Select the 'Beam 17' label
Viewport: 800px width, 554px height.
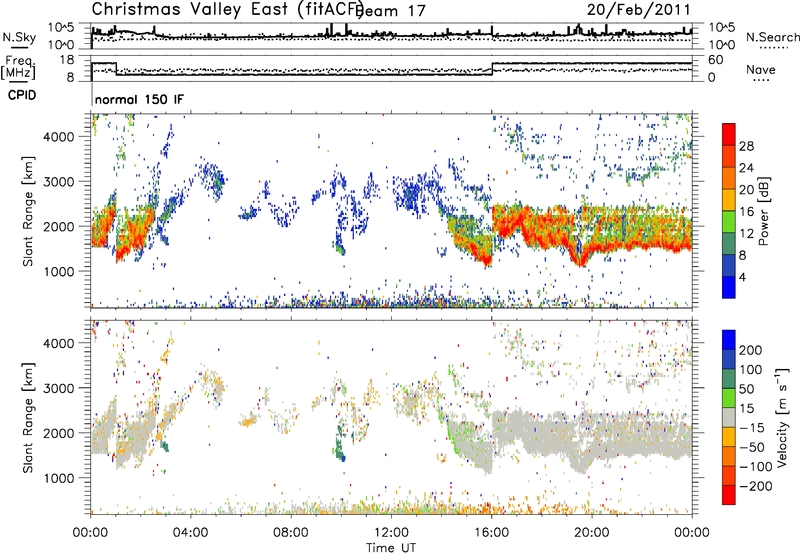click(x=391, y=10)
